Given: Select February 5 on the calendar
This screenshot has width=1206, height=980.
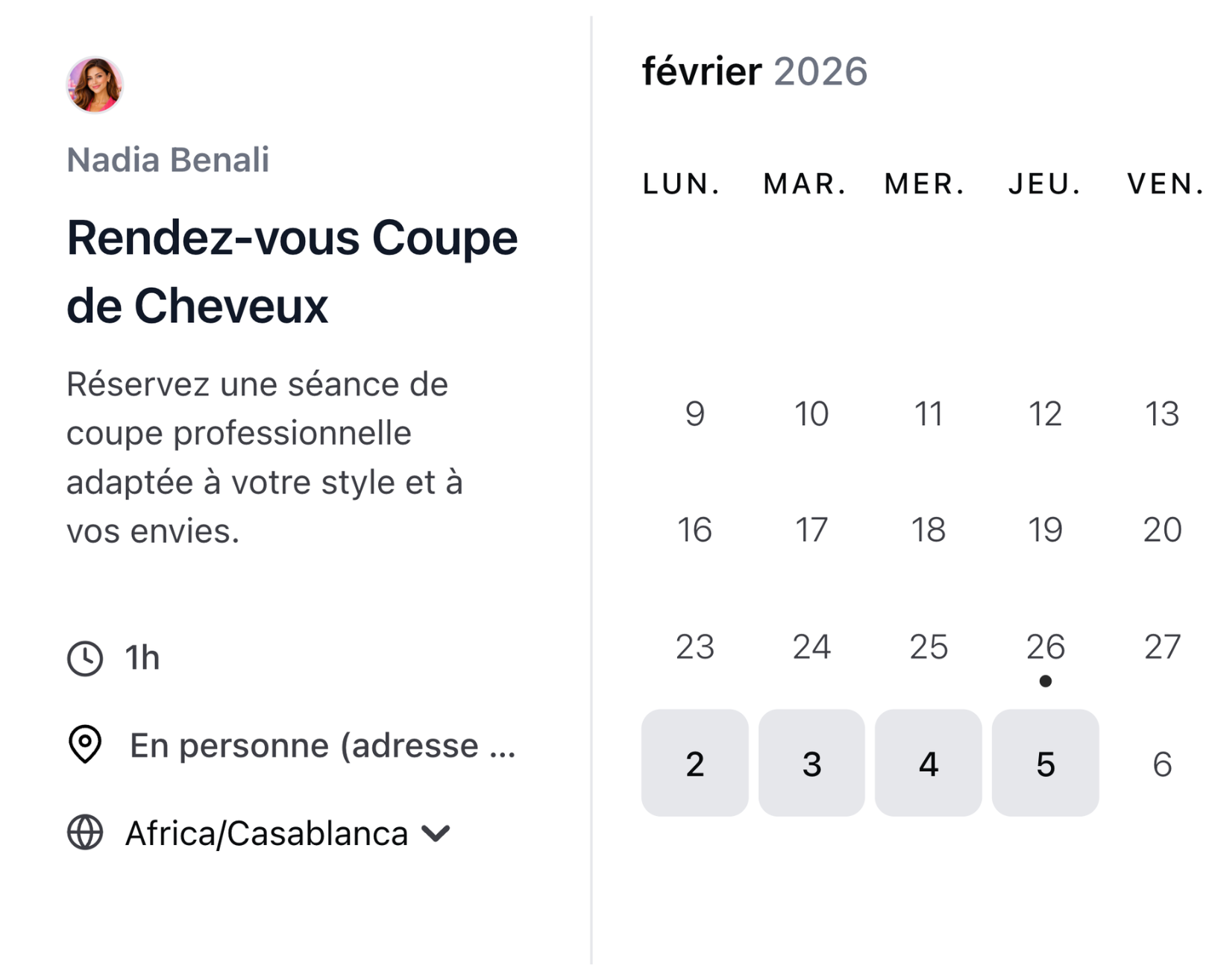Looking at the screenshot, I should coord(1045,762).
